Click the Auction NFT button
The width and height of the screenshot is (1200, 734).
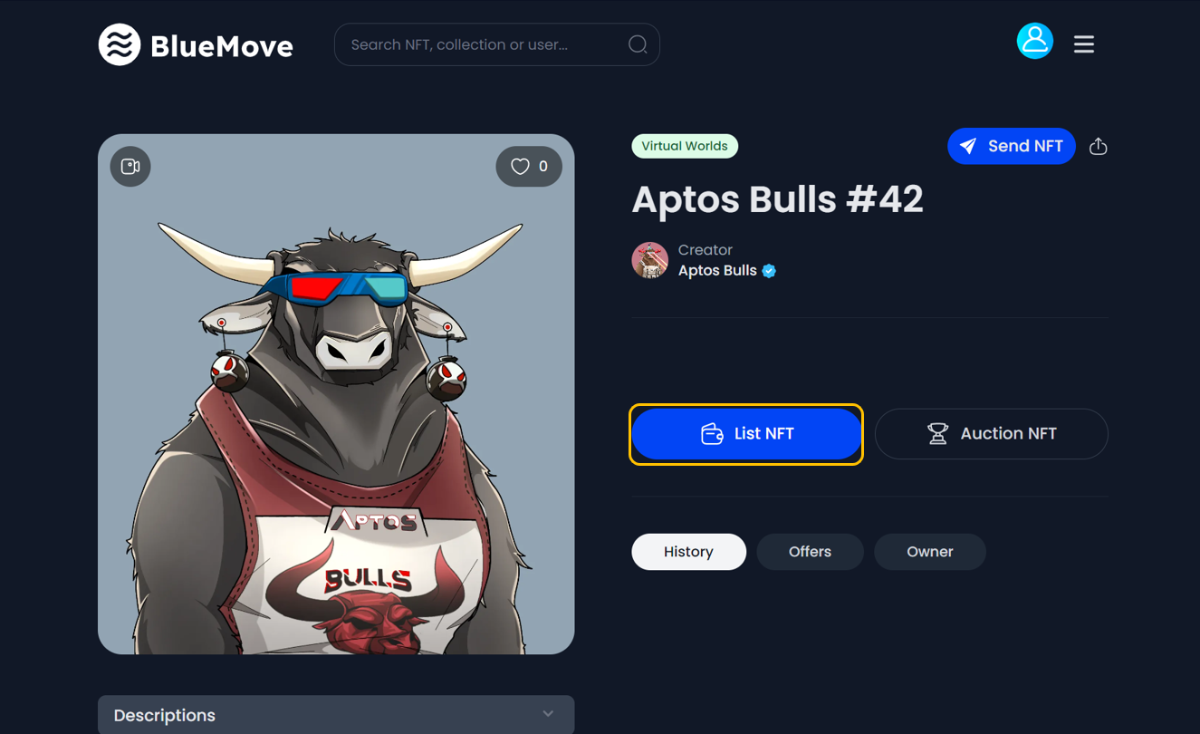click(991, 434)
